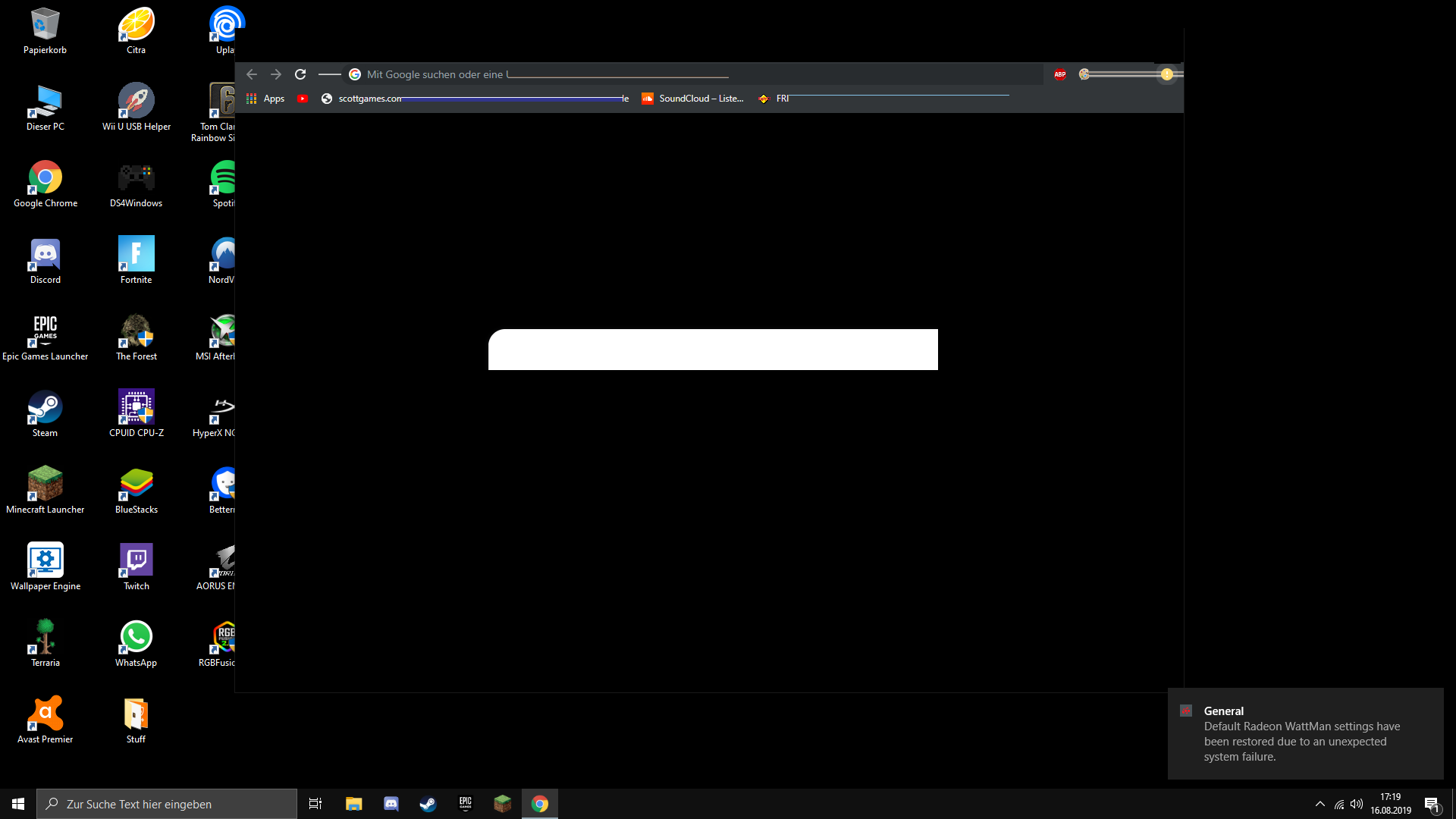Open SoundCloud bookmark in bookmarks bar
Viewport: 1456px width, 819px height.
(x=692, y=99)
